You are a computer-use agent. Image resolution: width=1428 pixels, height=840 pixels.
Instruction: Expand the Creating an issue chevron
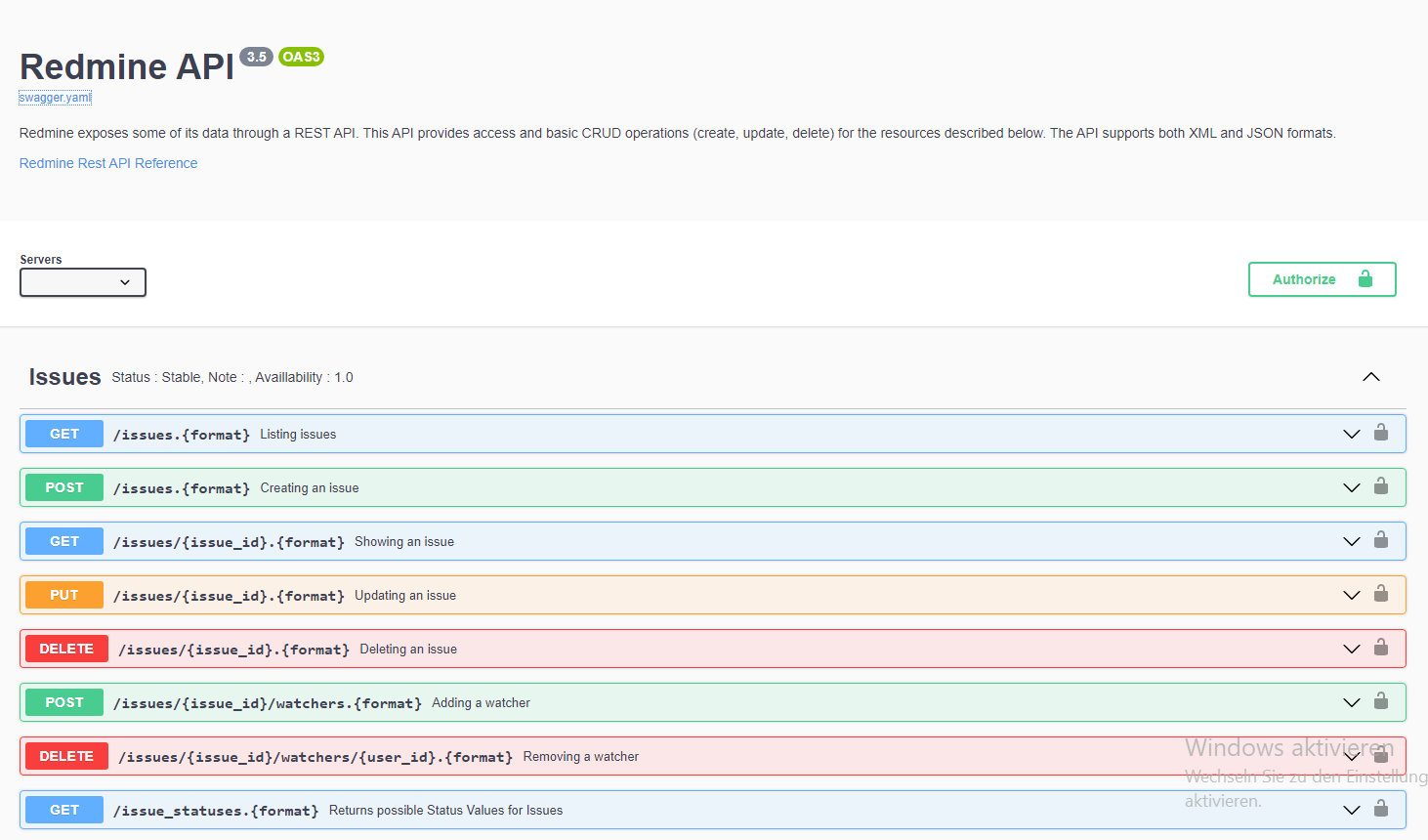tap(1352, 487)
